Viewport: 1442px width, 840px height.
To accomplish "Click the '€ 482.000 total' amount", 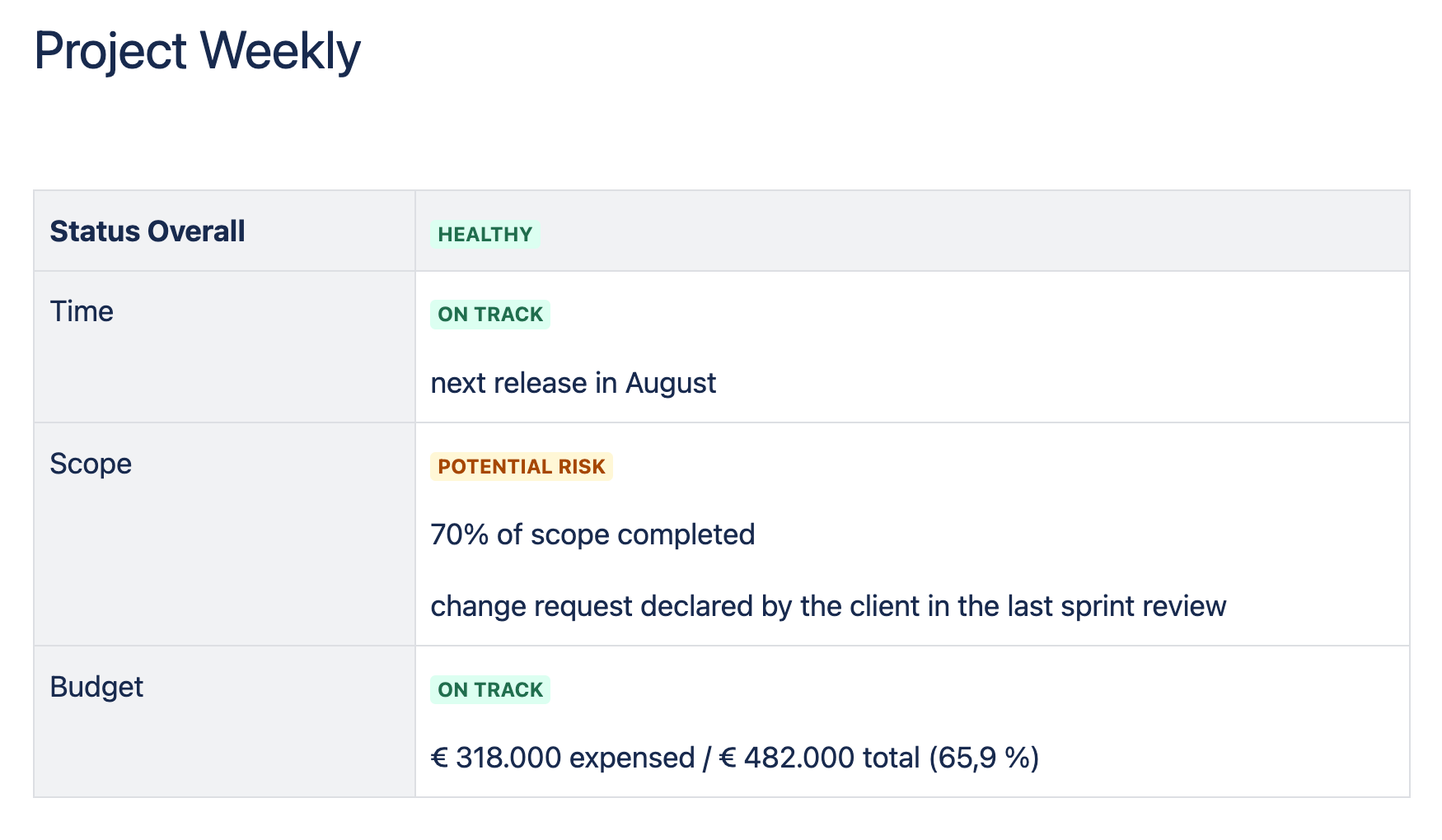I will [x=819, y=758].
